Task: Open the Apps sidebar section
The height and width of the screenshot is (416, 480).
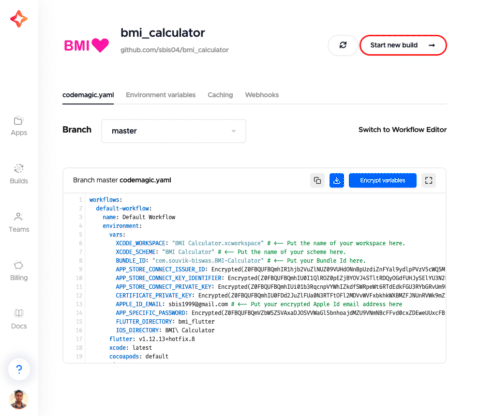Action: point(19,126)
